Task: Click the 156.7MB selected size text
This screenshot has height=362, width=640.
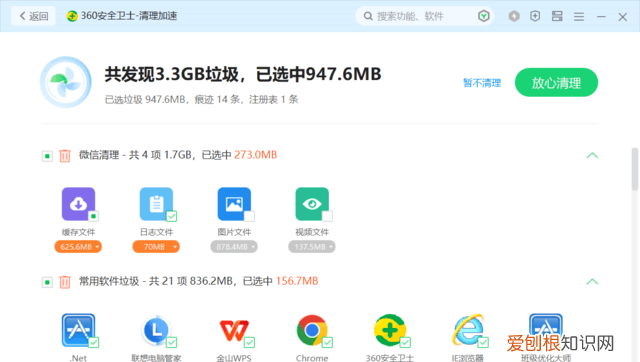Action: point(297,281)
